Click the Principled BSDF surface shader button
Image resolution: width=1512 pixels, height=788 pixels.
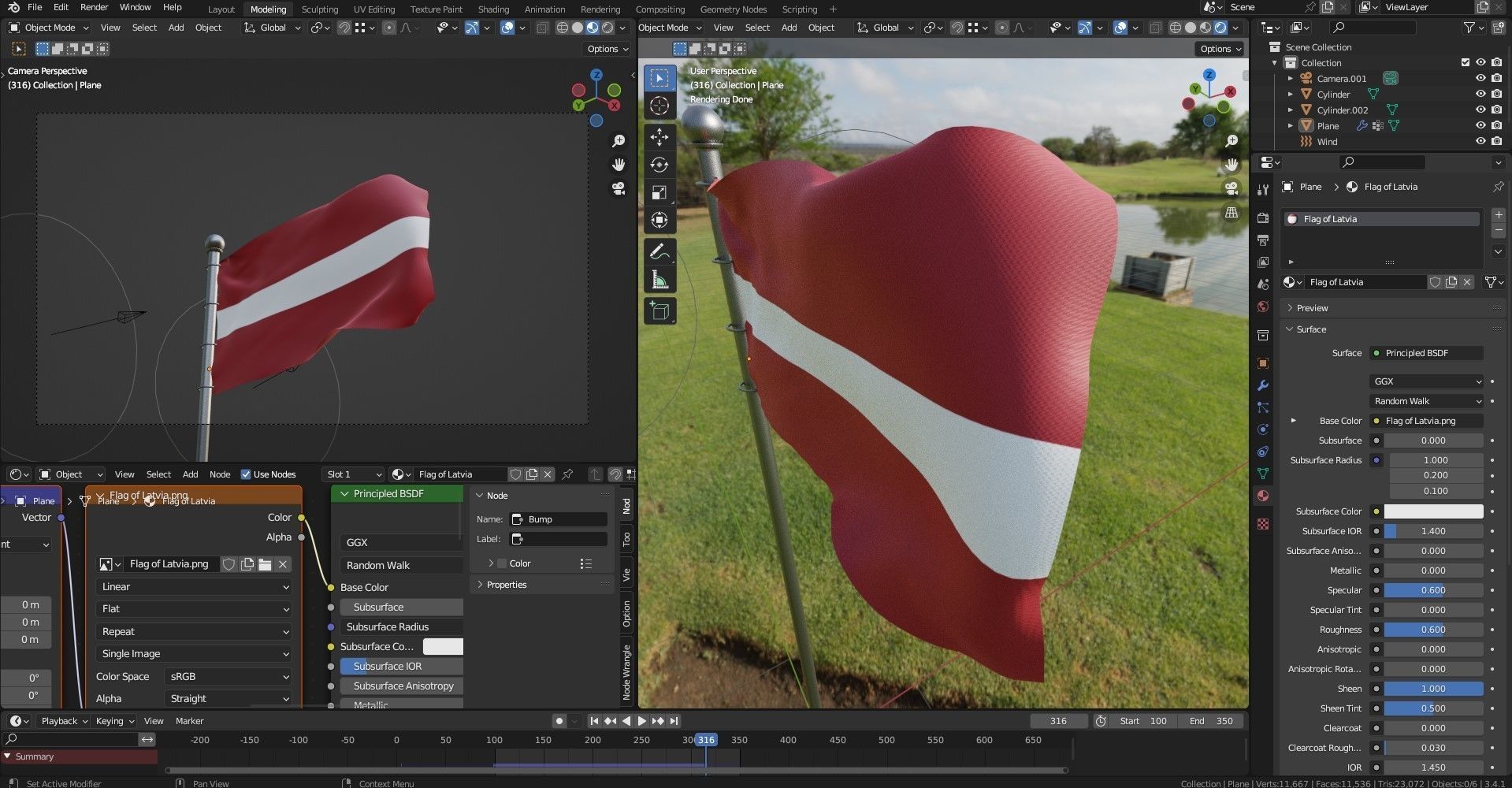click(1427, 353)
